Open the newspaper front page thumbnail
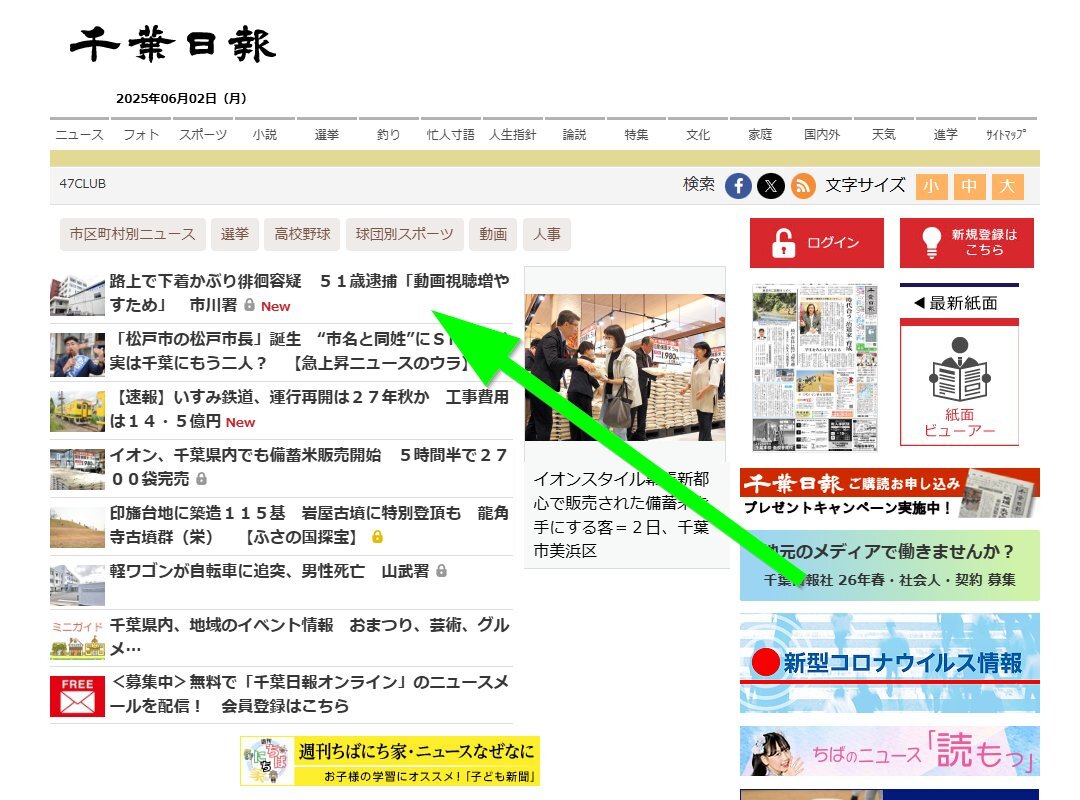Image resolution: width=1080 pixels, height=800 pixels. tap(815, 367)
